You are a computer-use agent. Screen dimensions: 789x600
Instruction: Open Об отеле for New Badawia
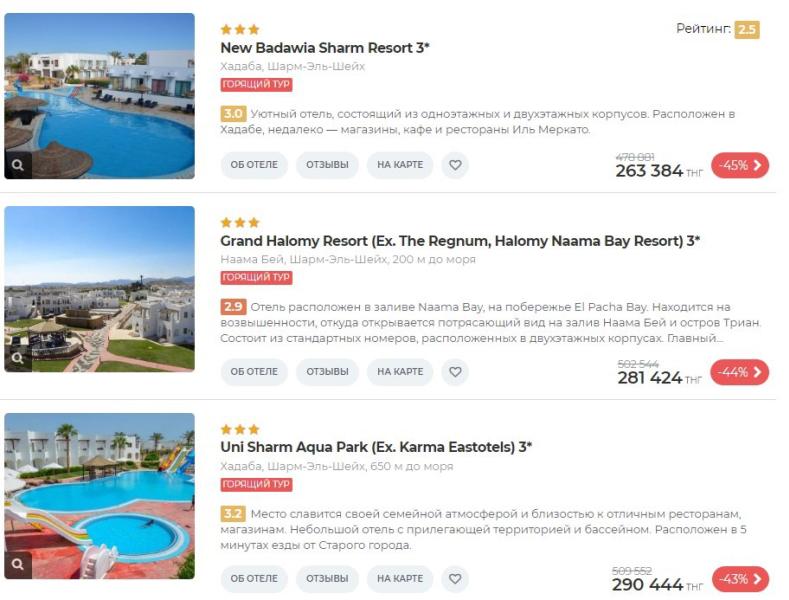[254, 165]
